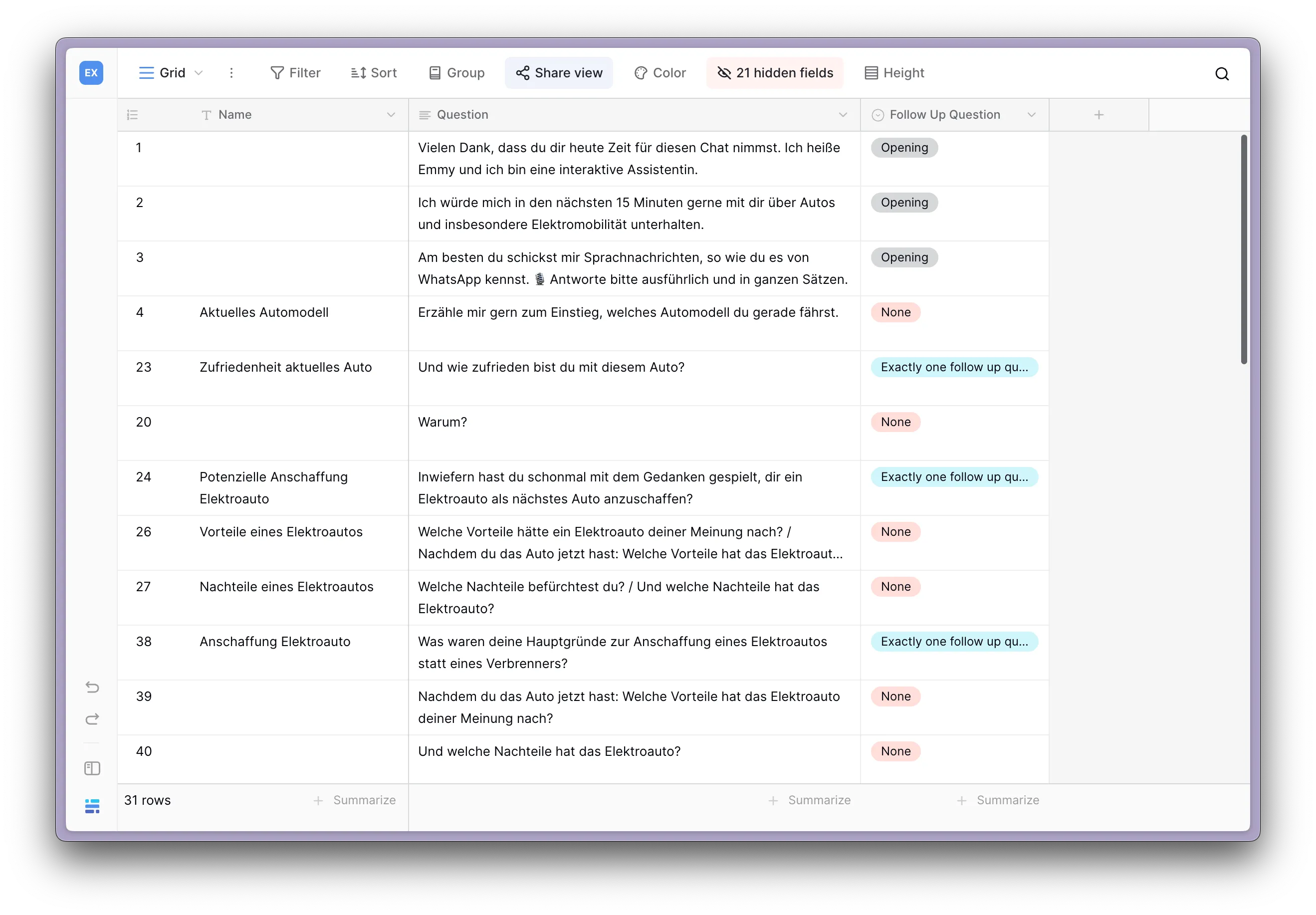Toggle the record sidebar panel icon

[x=92, y=768]
